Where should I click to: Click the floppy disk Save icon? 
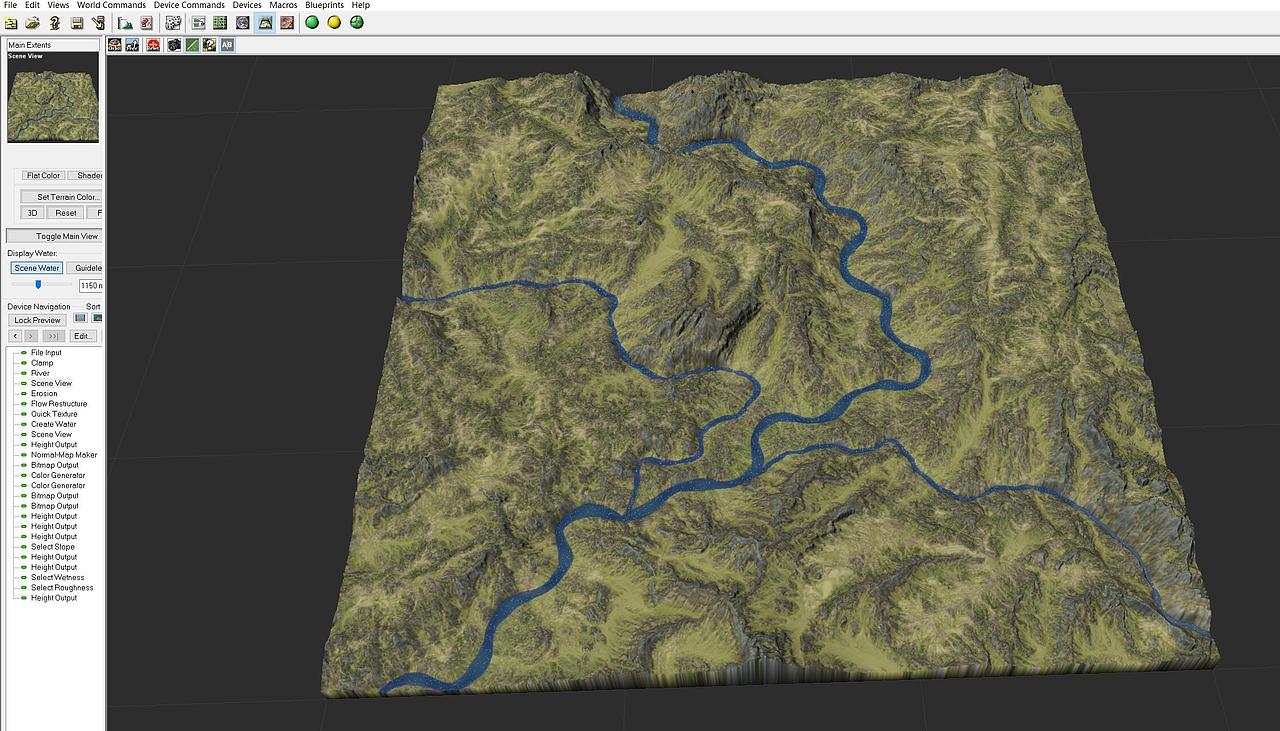click(x=77, y=22)
